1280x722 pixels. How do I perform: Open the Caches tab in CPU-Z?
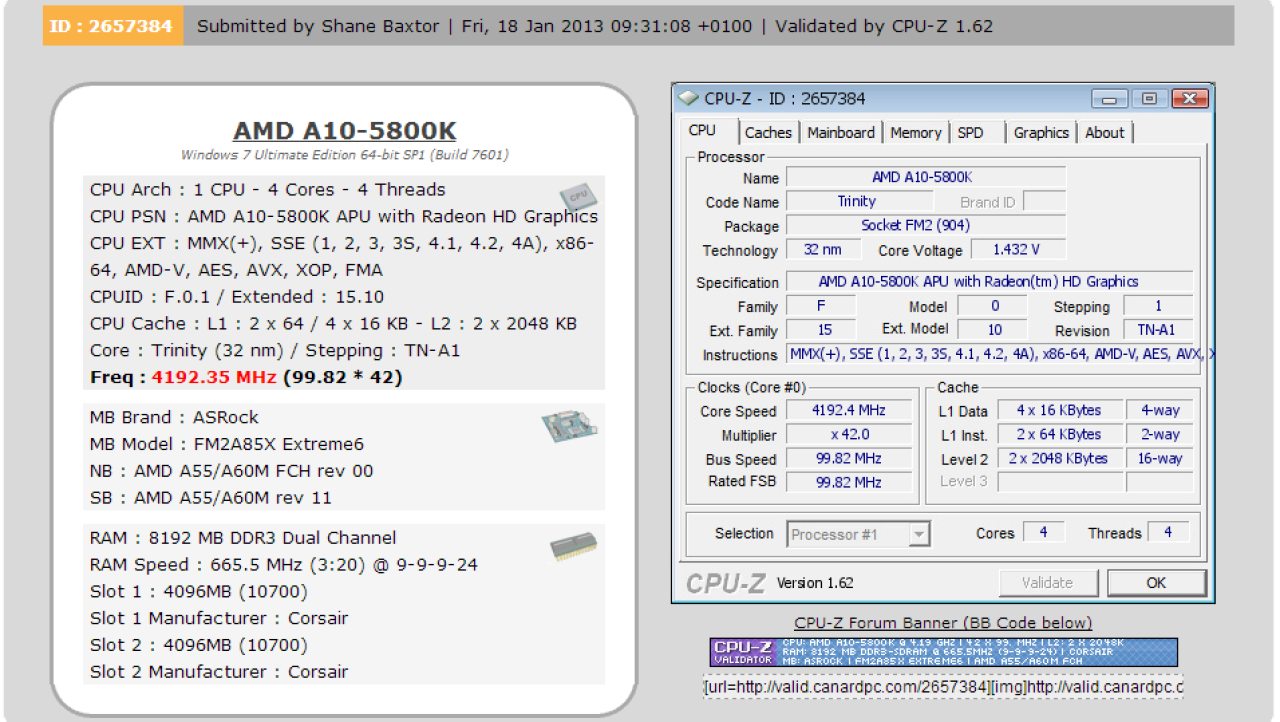pyautogui.click(x=768, y=132)
